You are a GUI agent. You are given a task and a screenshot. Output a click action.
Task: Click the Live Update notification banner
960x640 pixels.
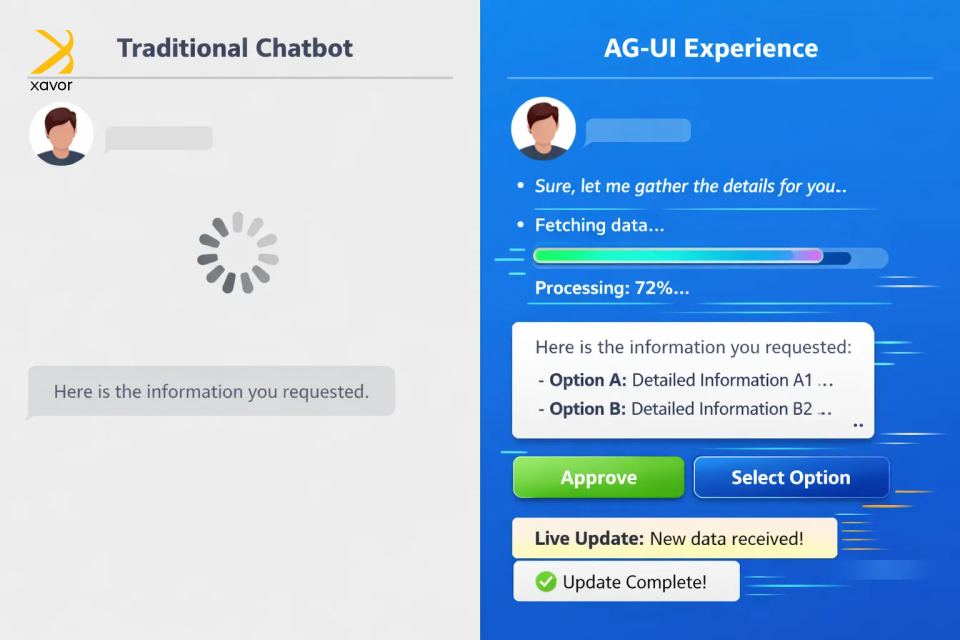673,538
